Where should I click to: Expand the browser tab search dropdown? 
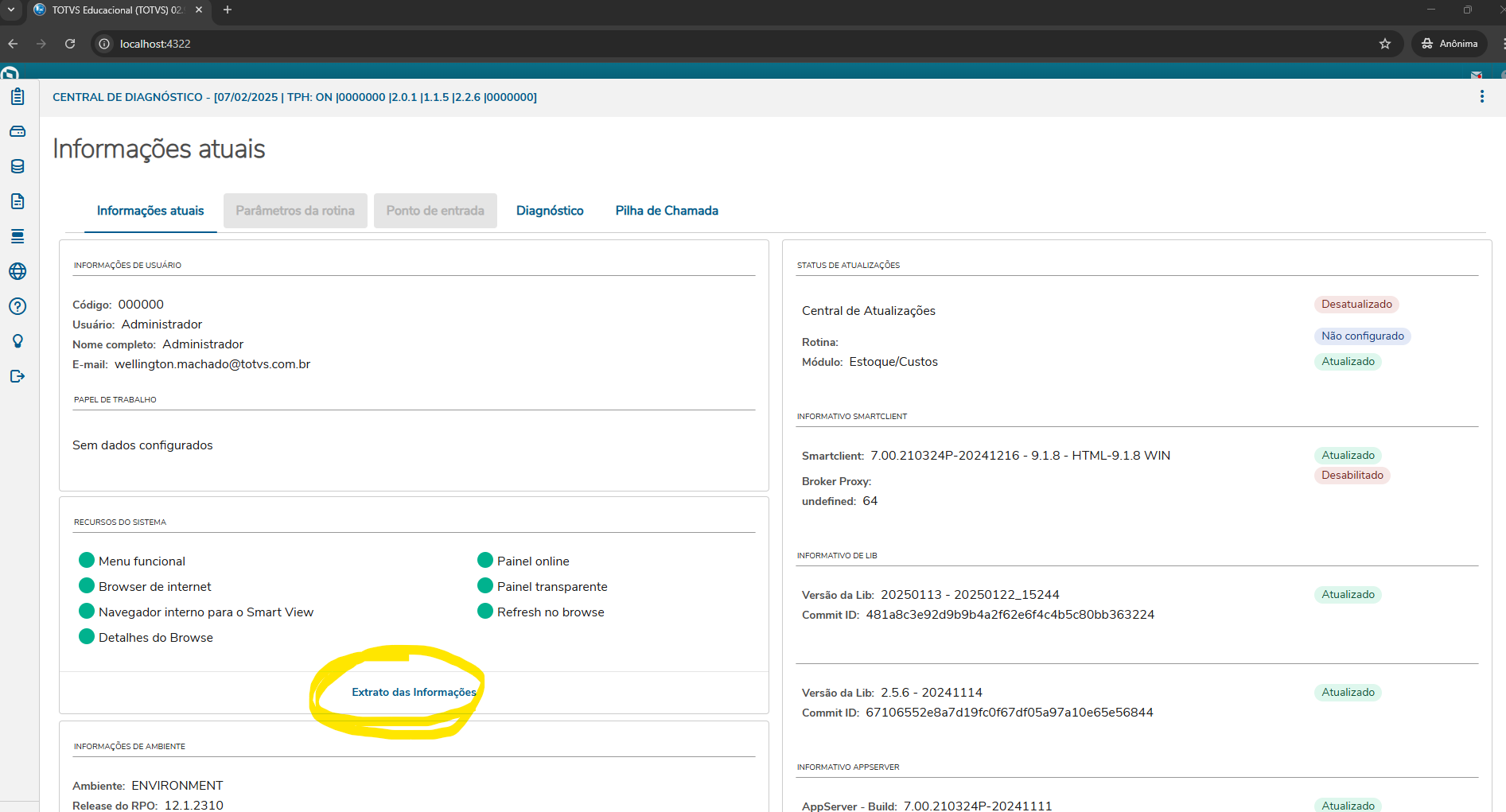(x=11, y=10)
